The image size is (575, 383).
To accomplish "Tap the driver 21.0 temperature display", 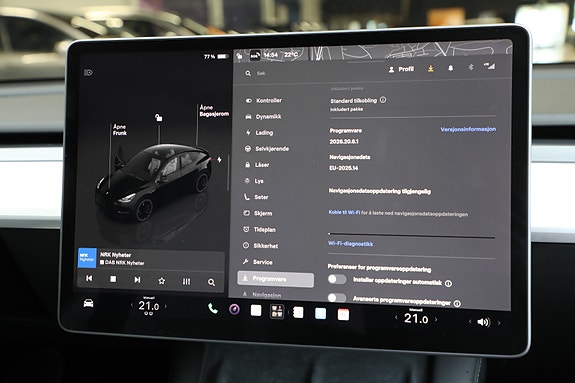I will pos(149,306).
